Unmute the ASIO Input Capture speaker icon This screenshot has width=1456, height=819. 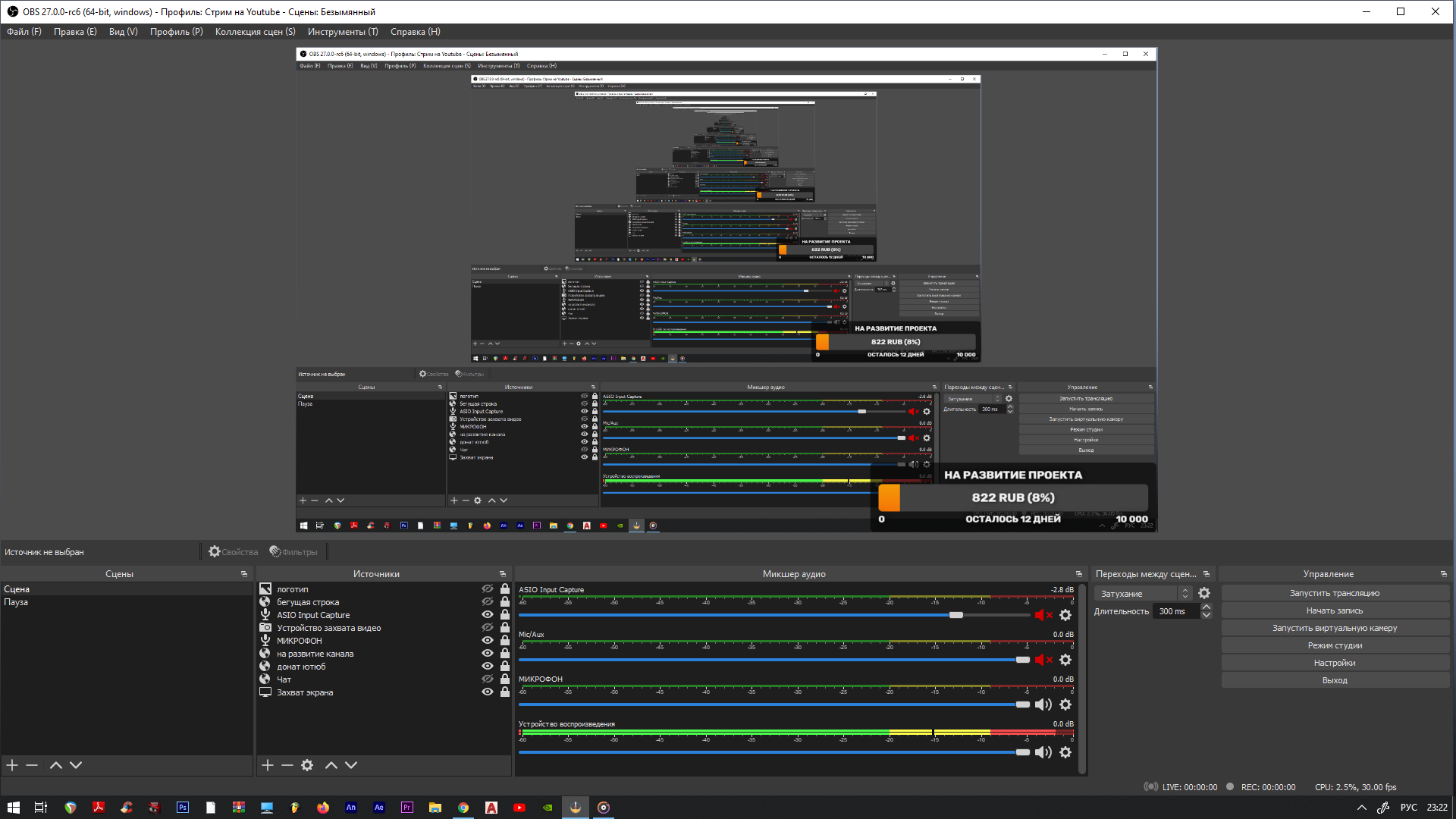(x=1043, y=615)
